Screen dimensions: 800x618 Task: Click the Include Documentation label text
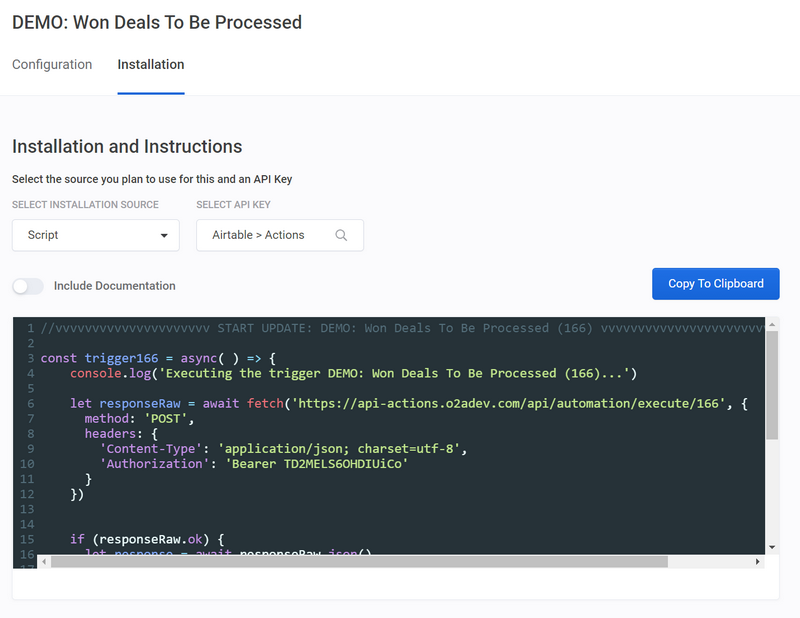tap(114, 286)
